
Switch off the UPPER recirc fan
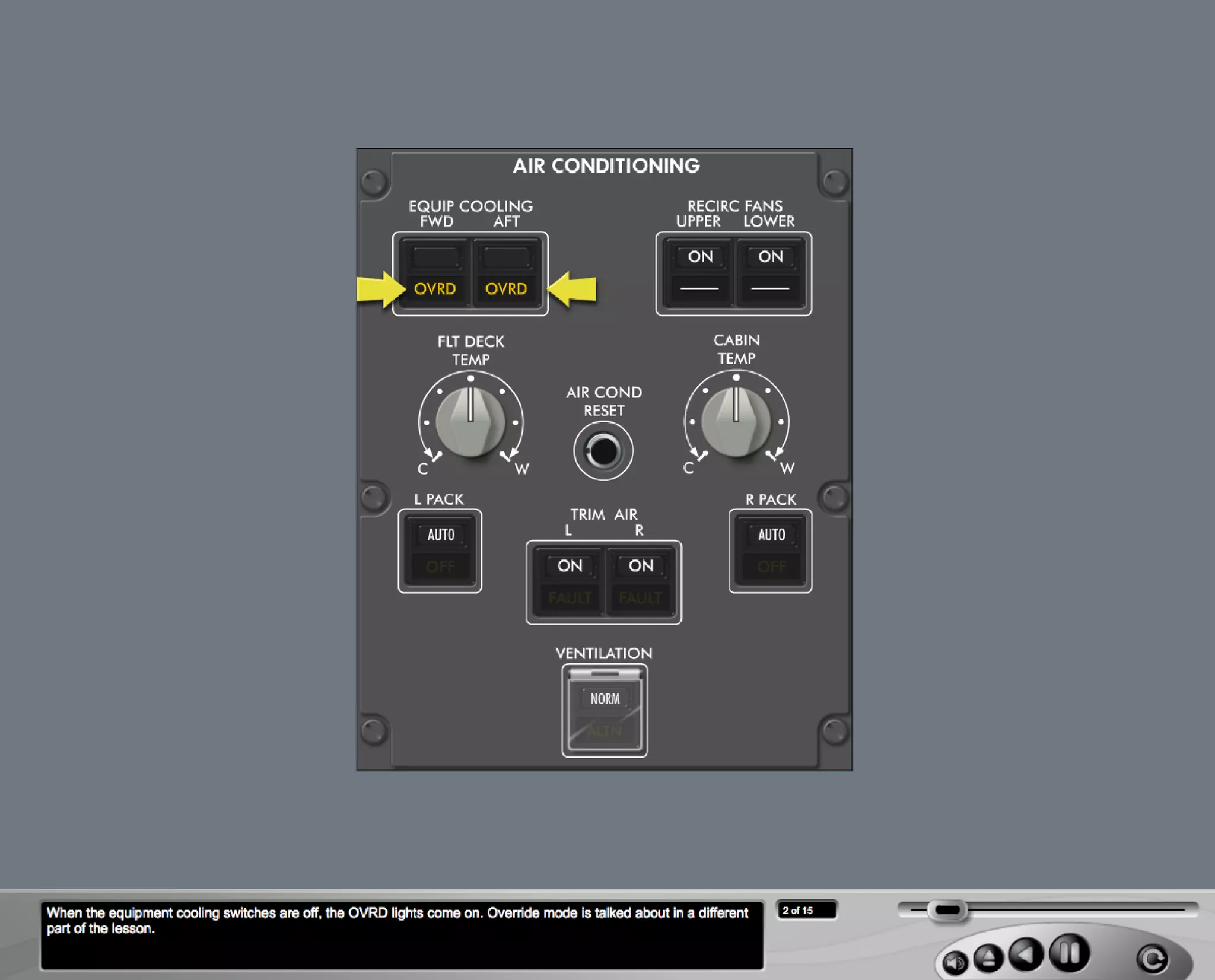tap(700, 273)
